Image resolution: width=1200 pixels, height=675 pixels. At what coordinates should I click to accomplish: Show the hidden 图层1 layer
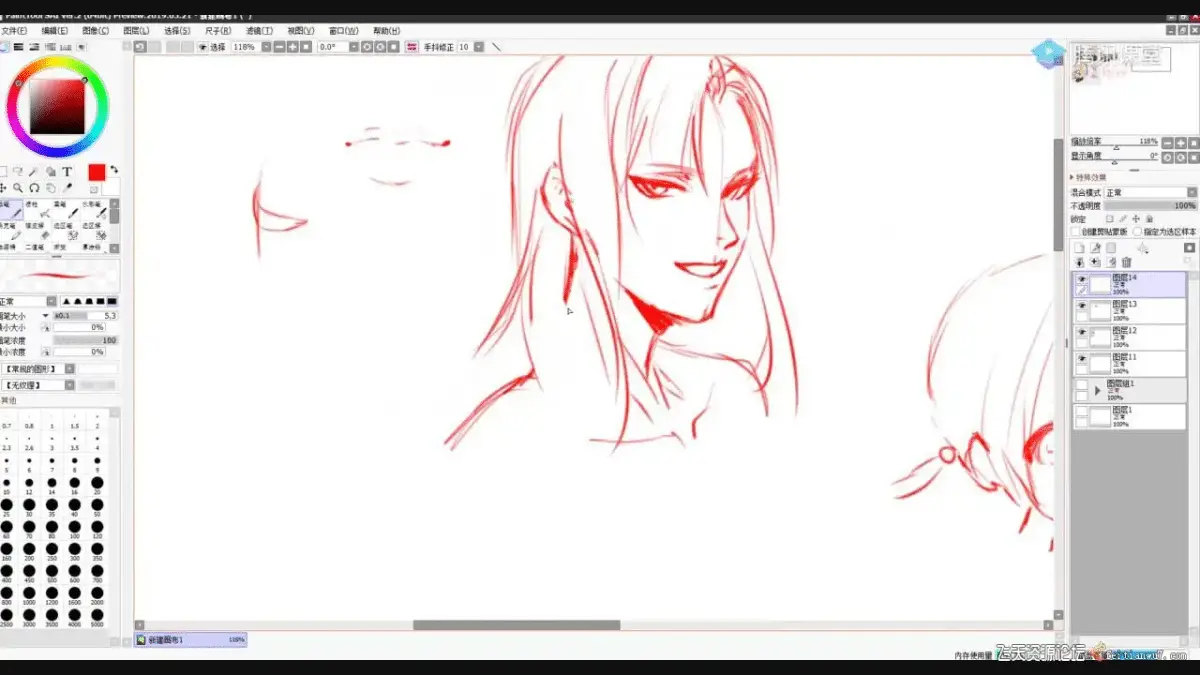point(1081,410)
